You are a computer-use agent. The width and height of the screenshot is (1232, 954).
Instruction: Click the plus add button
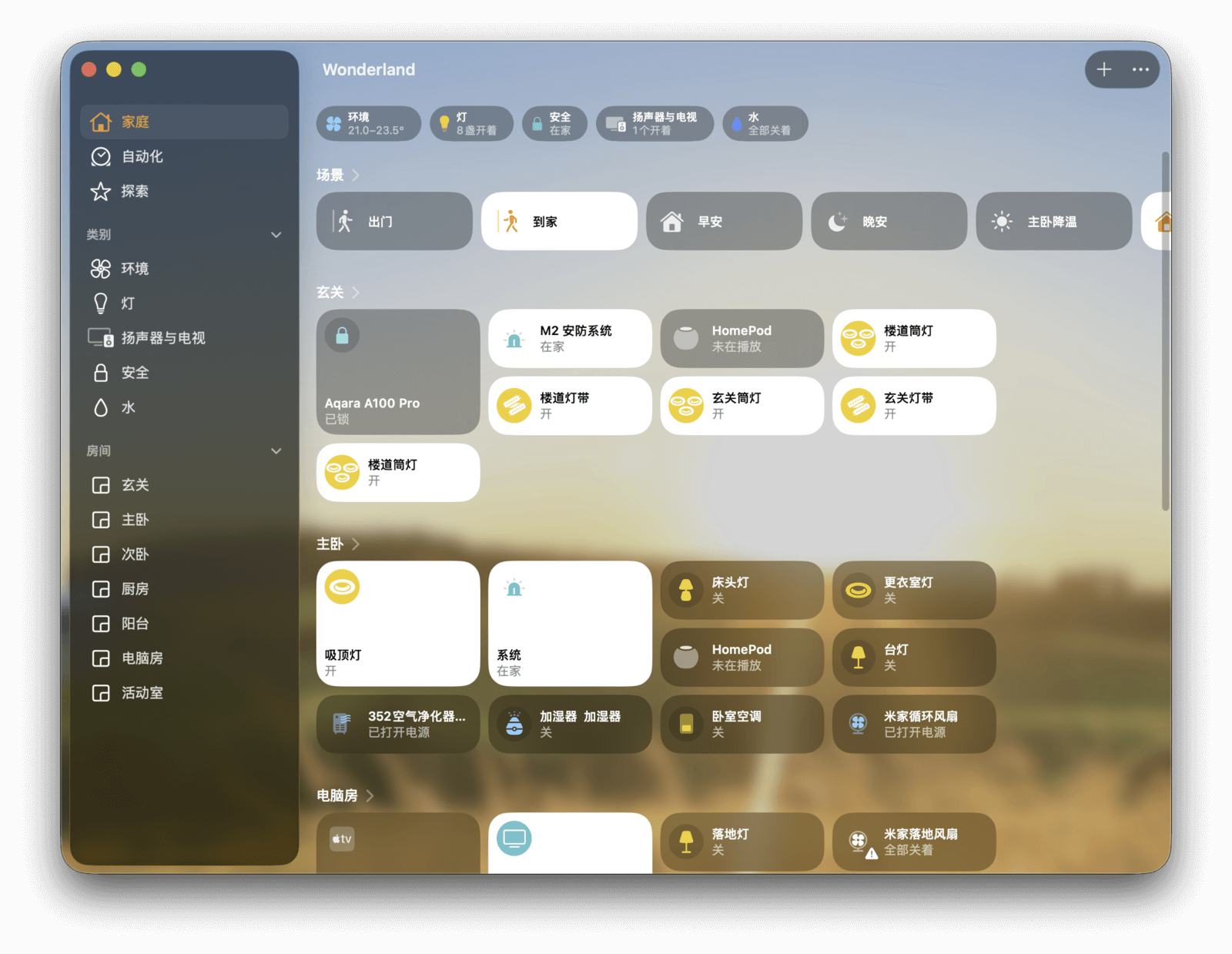point(1104,70)
